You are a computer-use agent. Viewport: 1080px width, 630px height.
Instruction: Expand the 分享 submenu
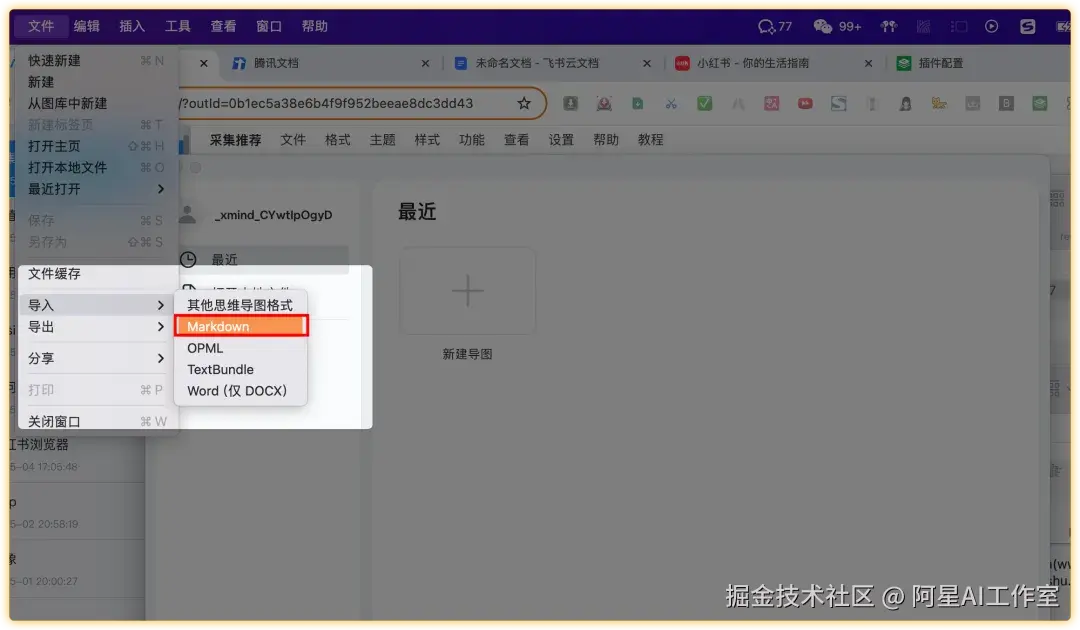pyautogui.click(x=96, y=358)
